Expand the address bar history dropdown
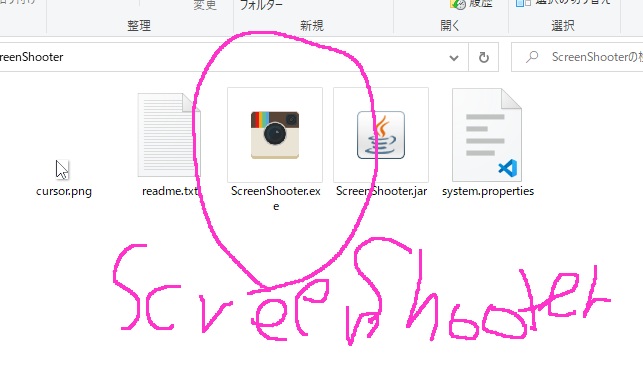Image resolution: width=643 pixels, height=386 pixels. (454, 57)
